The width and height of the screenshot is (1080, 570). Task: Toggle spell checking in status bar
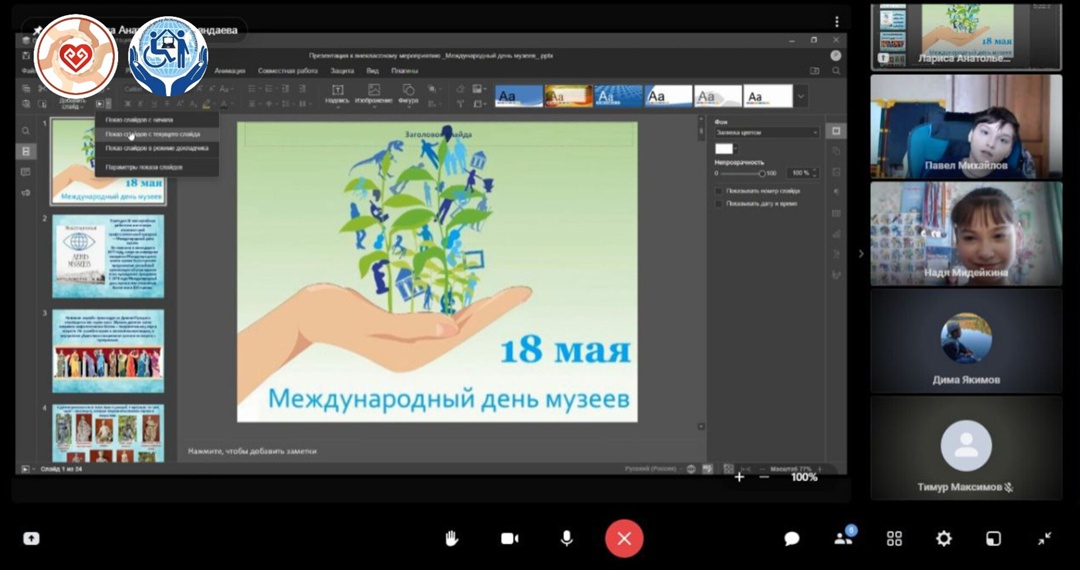[707, 469]
